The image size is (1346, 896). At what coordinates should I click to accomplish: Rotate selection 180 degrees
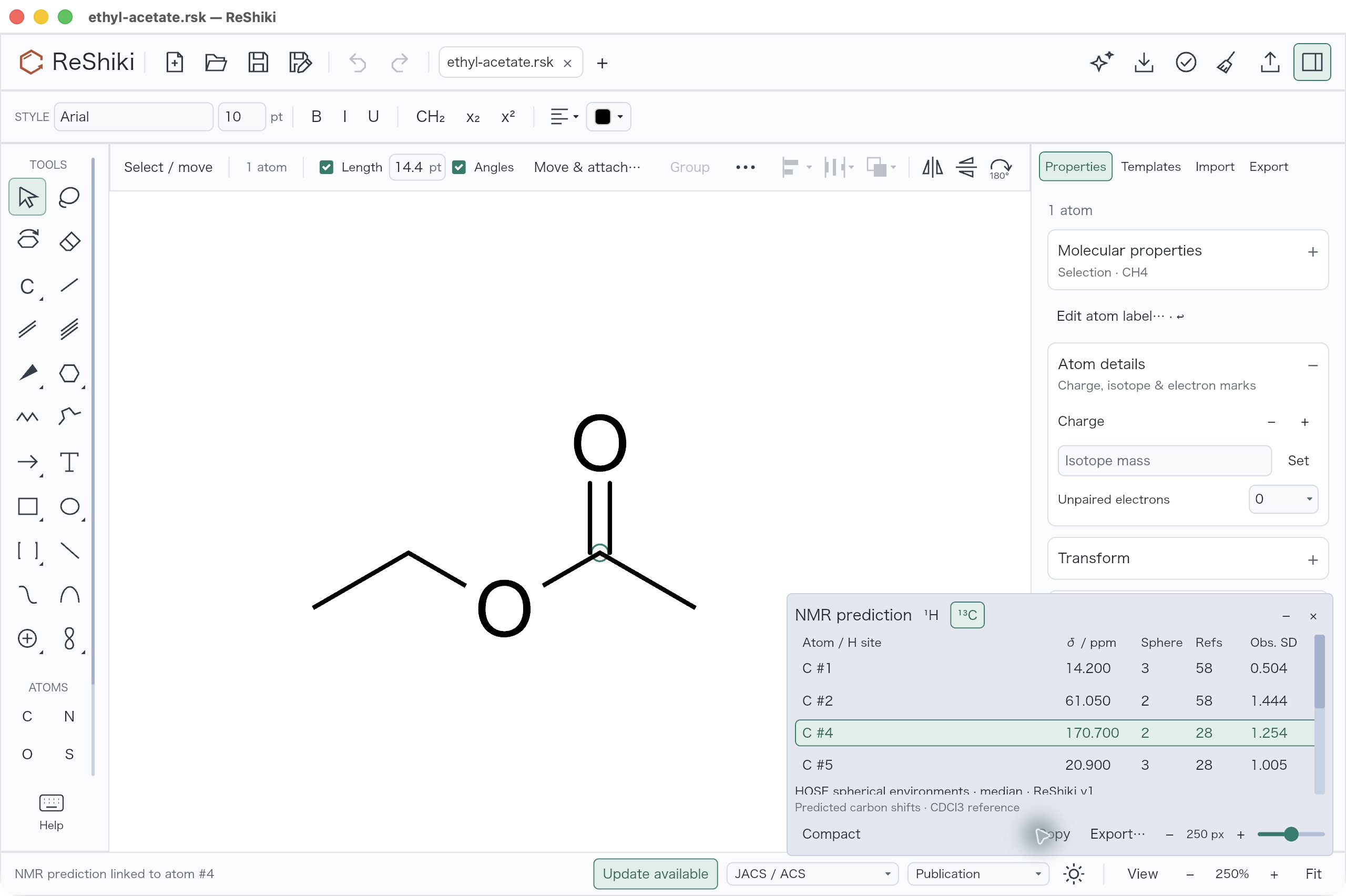pos(1001,167)
